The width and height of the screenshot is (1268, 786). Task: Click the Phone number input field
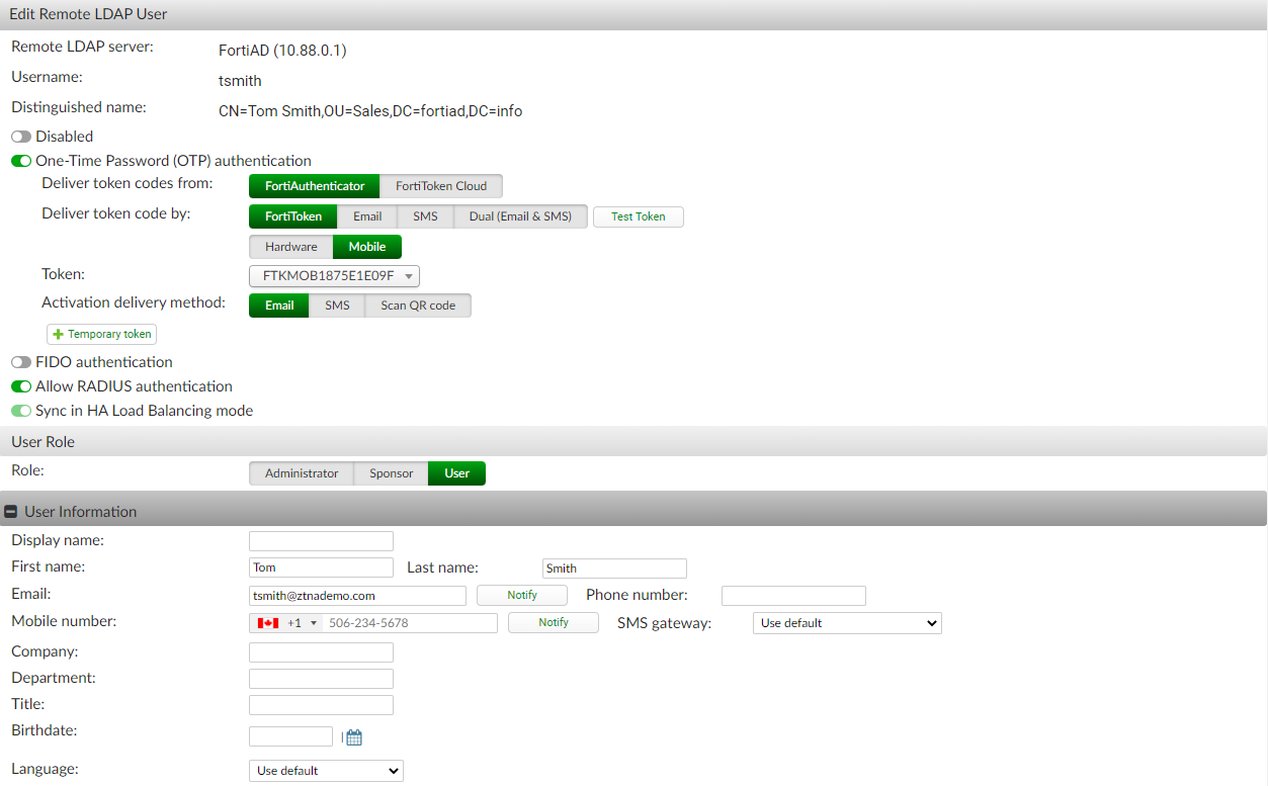794,595
